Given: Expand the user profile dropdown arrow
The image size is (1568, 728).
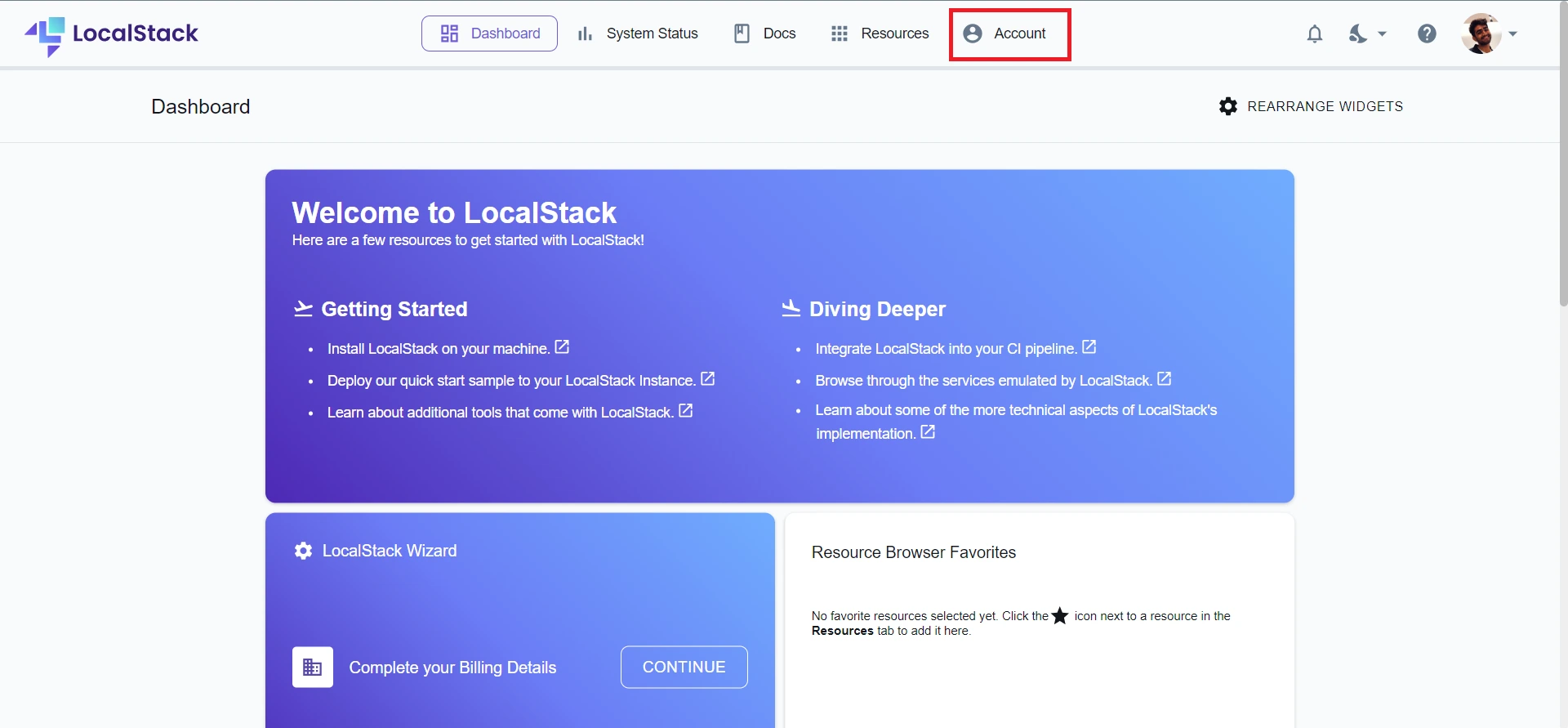Looking at the screenshot, I should pyautogui.click(x=1512, y=33).
